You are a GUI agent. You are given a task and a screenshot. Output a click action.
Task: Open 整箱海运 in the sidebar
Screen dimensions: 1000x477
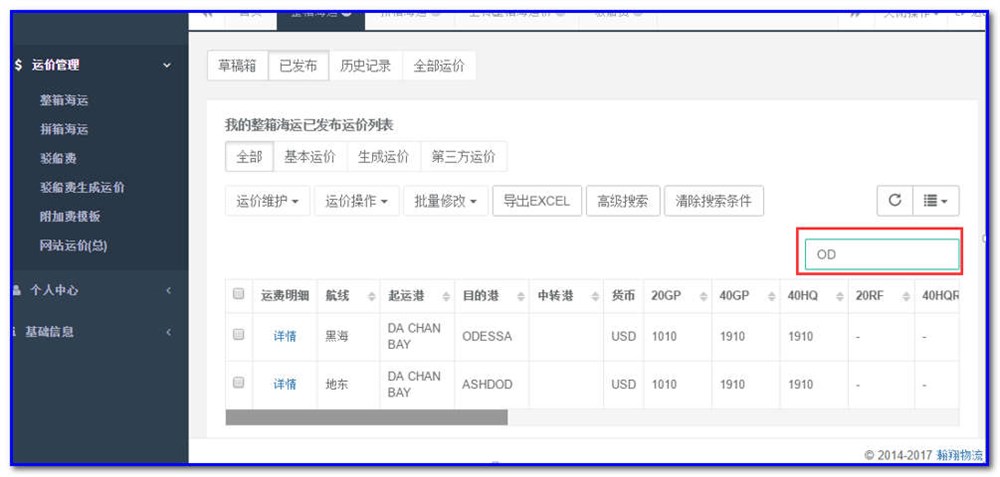coord(64,100)
